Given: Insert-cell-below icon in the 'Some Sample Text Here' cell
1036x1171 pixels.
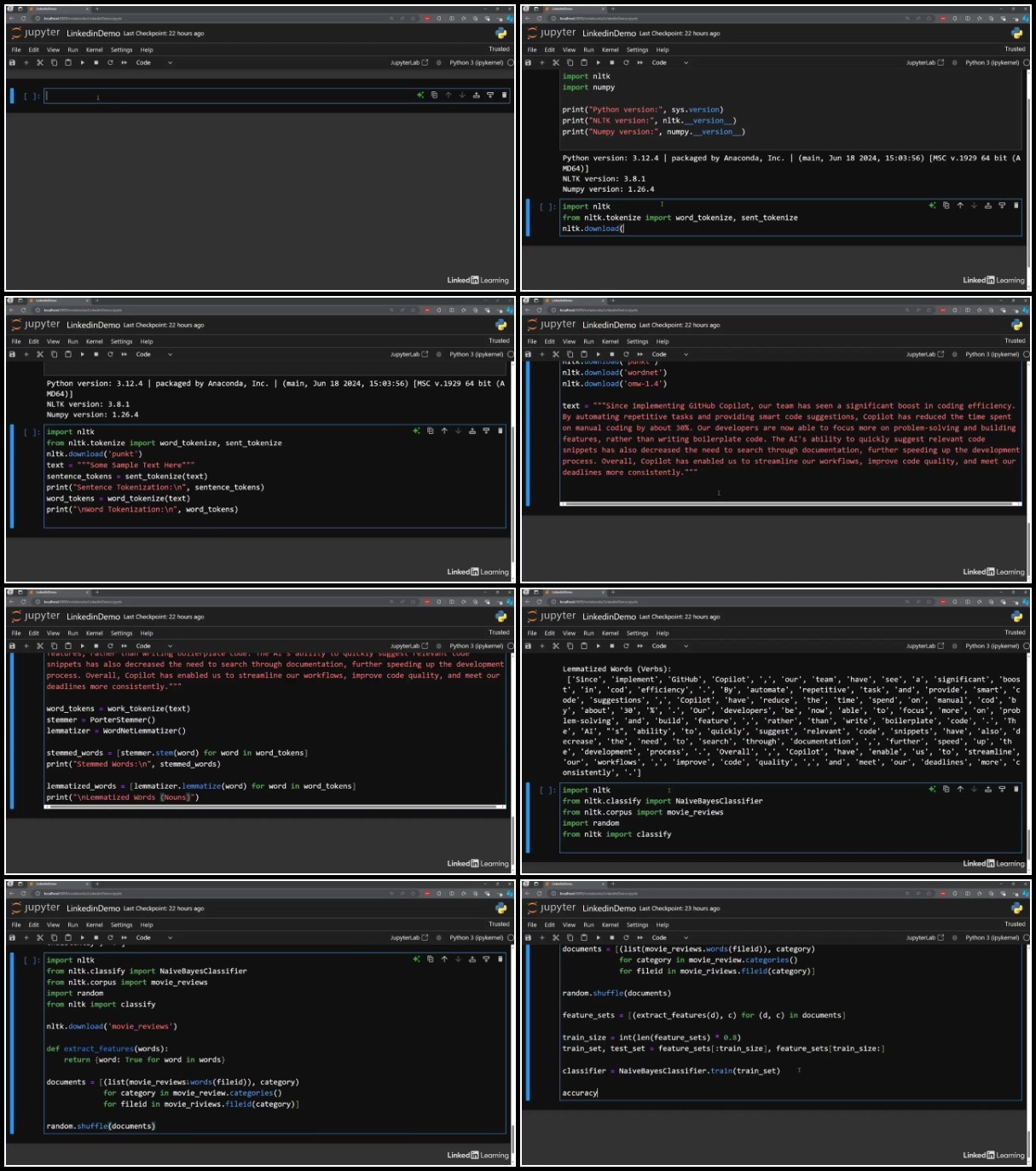Looking at the screenshot, I should click(x=486, y=432).
